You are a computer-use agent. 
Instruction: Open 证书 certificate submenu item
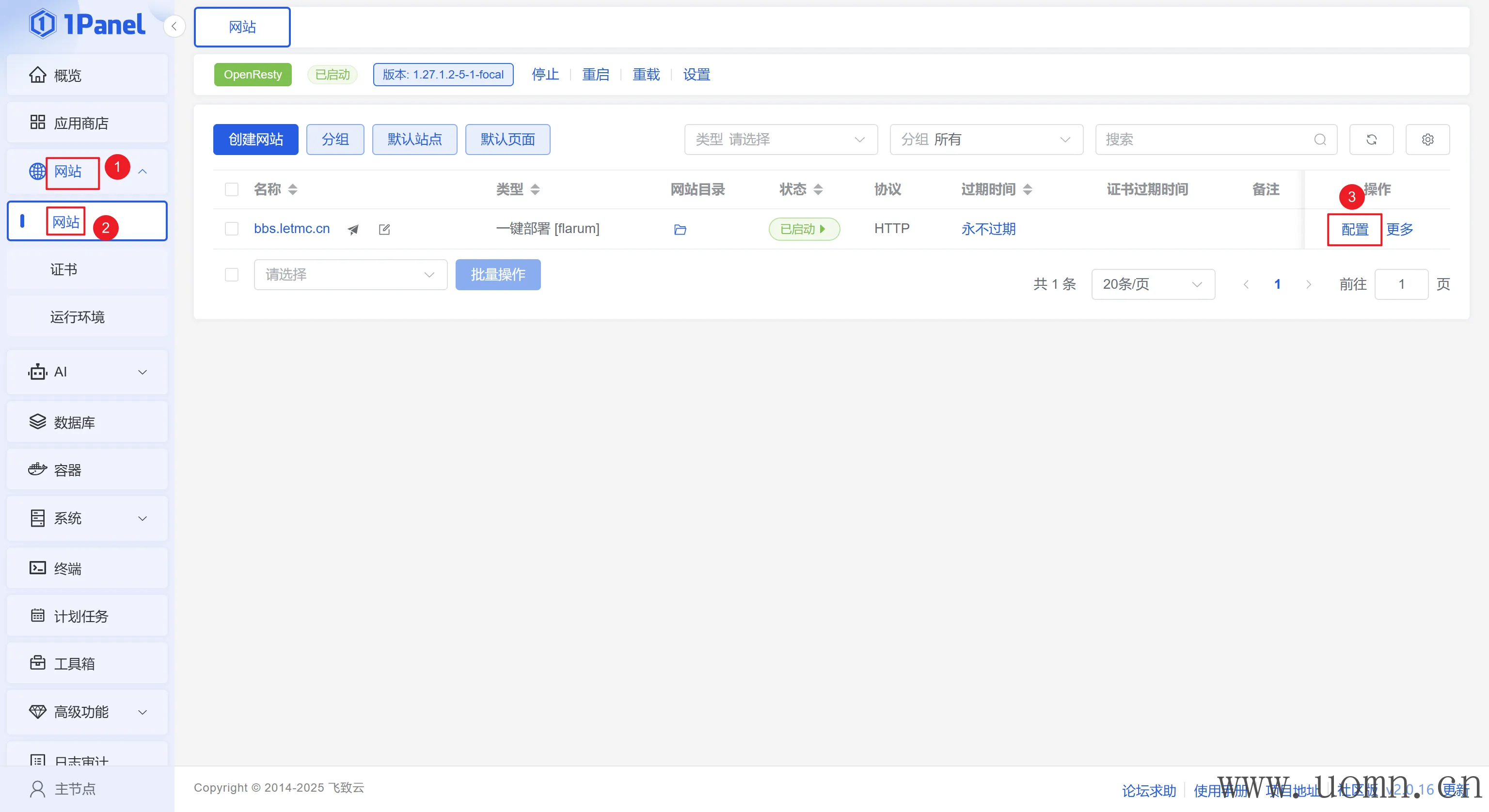[63, 269]
